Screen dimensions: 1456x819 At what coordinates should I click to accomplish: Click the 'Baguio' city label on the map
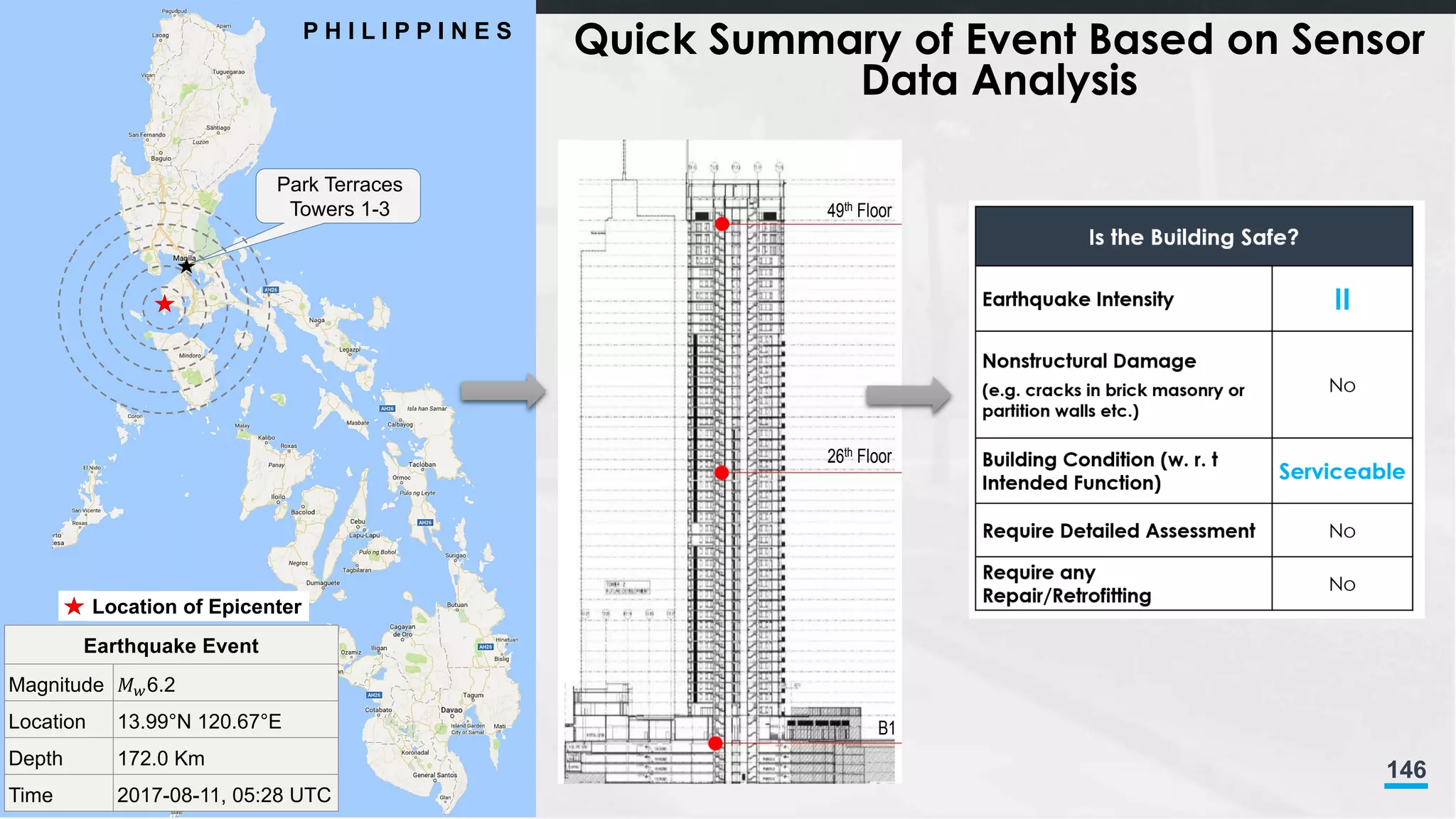161,159
